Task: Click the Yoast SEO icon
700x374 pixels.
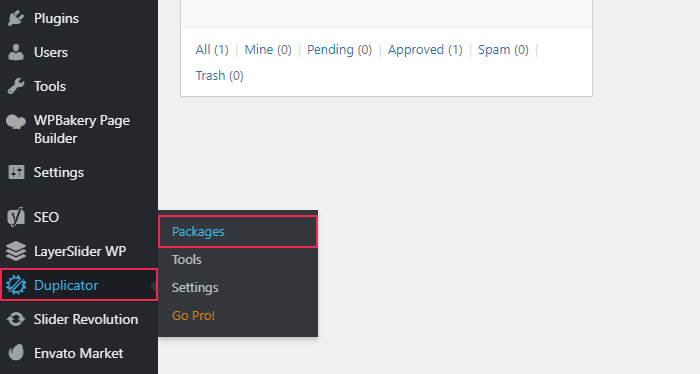Action: pos(16,217)
